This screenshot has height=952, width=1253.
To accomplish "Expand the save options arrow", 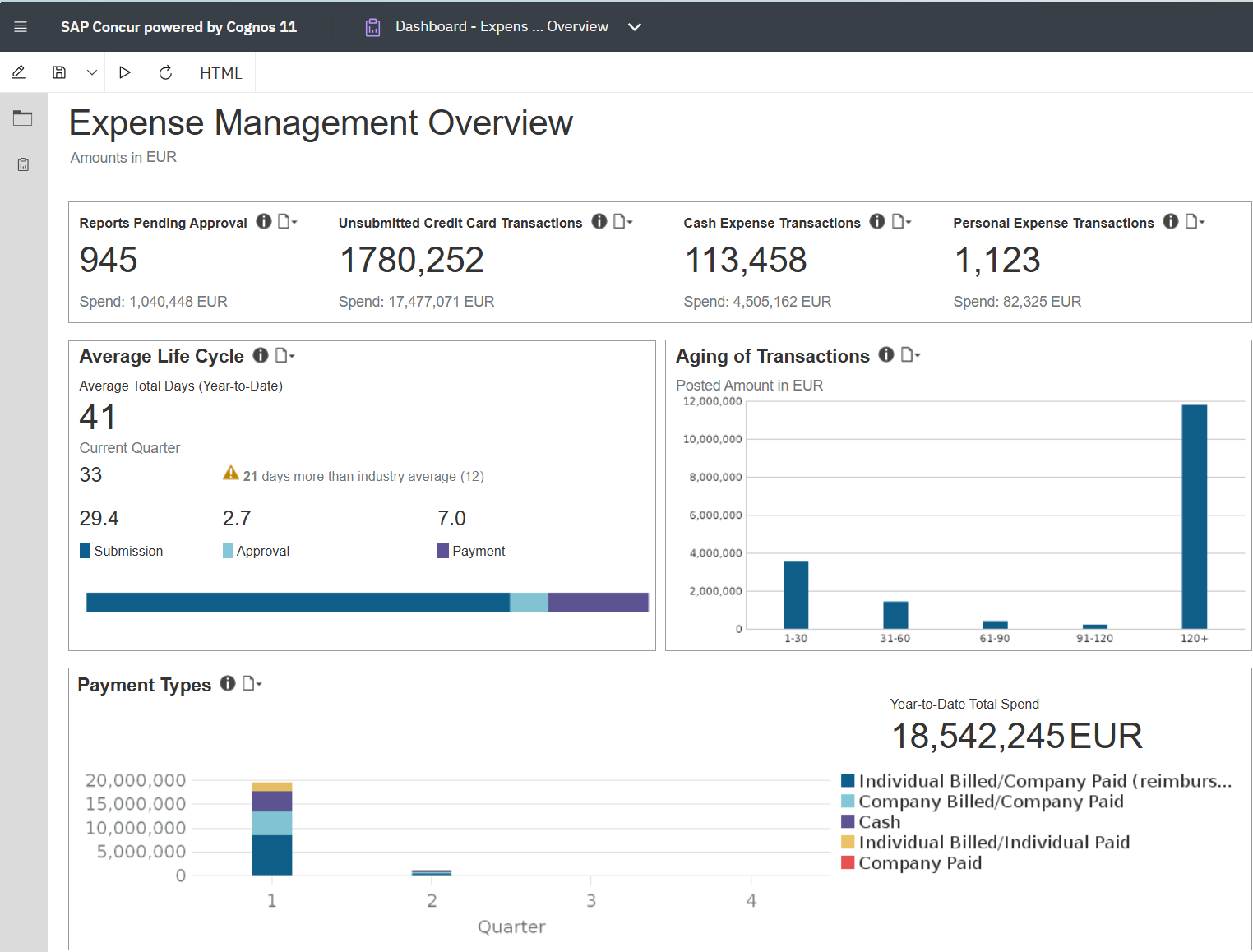I will coord(92,72).
